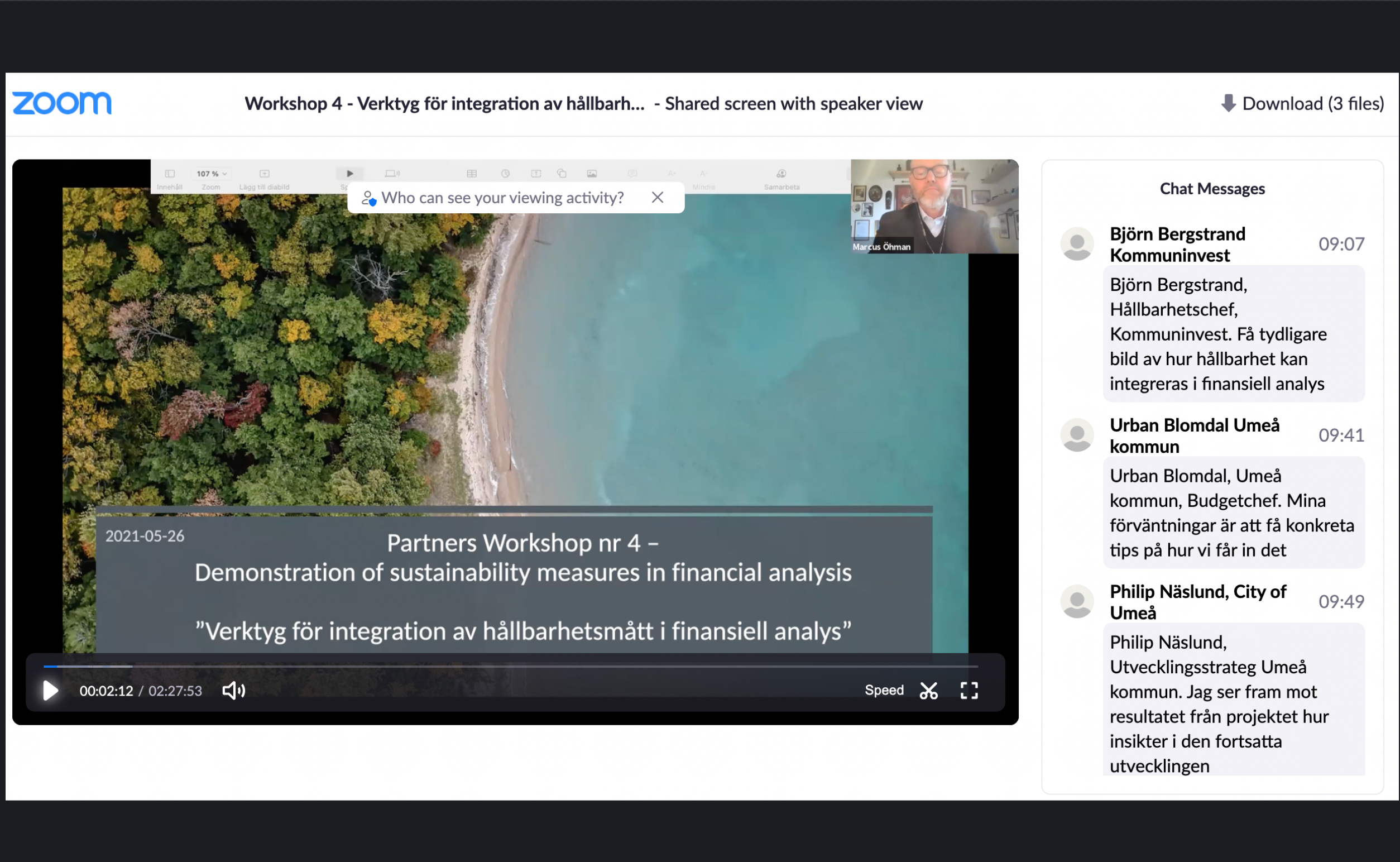
Task: Mute the recording volume speaker icon
Action: point(233,691)
